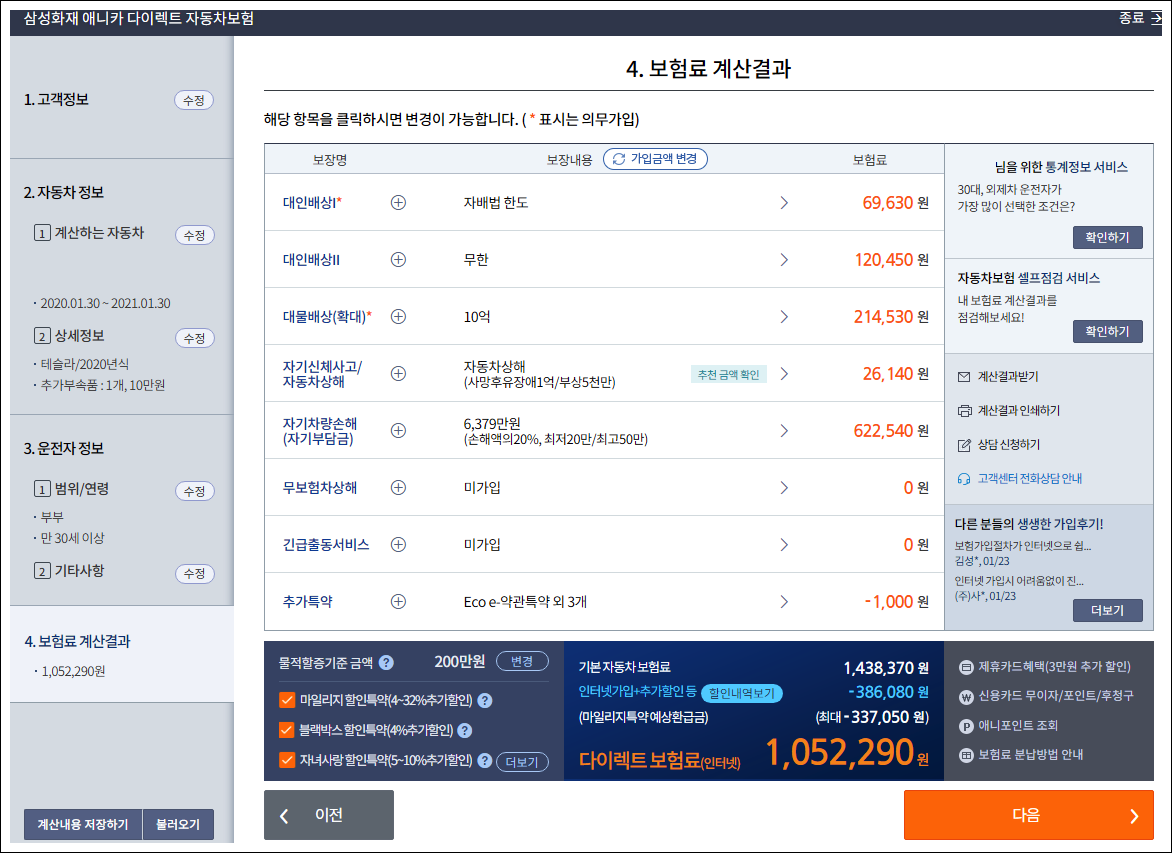Click 수정 button for 범위/연령
This screenshot has height=853, width=1172.
[194, 491]
